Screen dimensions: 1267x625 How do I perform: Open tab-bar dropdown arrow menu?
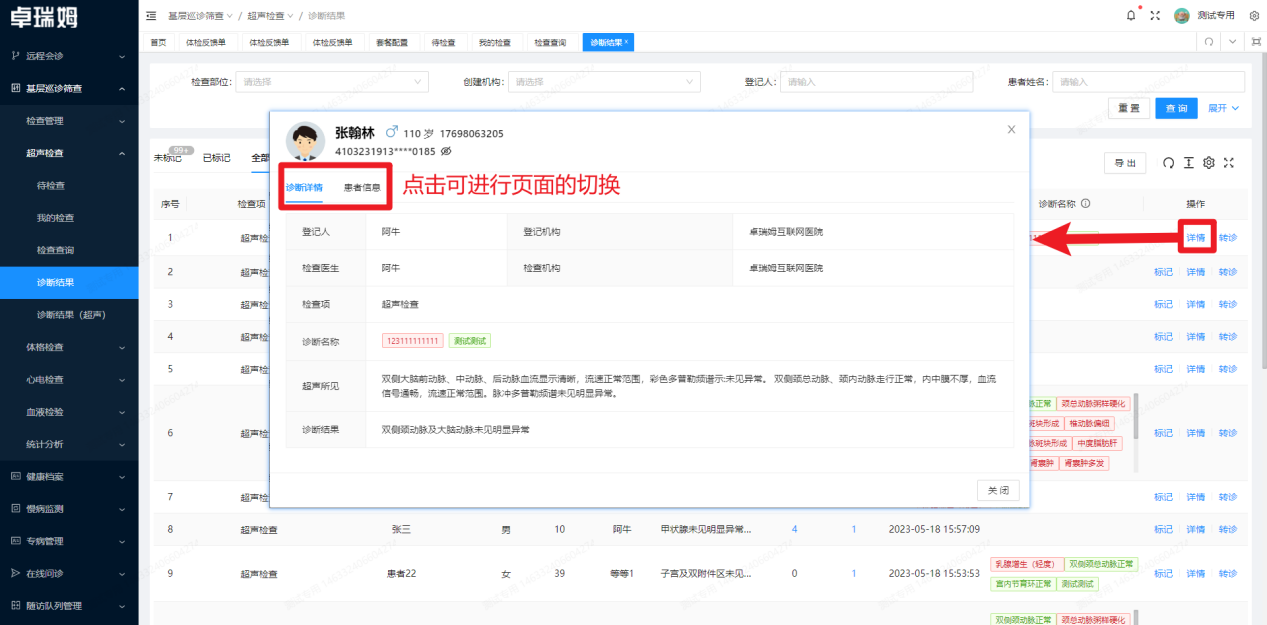pyautogui.click(x=1232, y=42)
